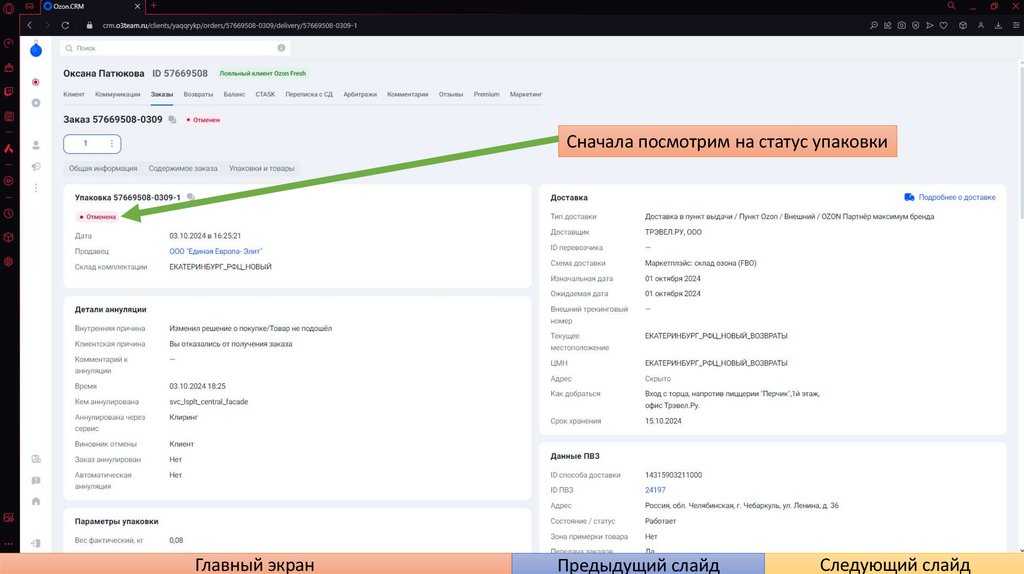Click the logout door icon in CRM sidebar
The width and height of the screenshot is (1024, 574).
pos(36,543)
